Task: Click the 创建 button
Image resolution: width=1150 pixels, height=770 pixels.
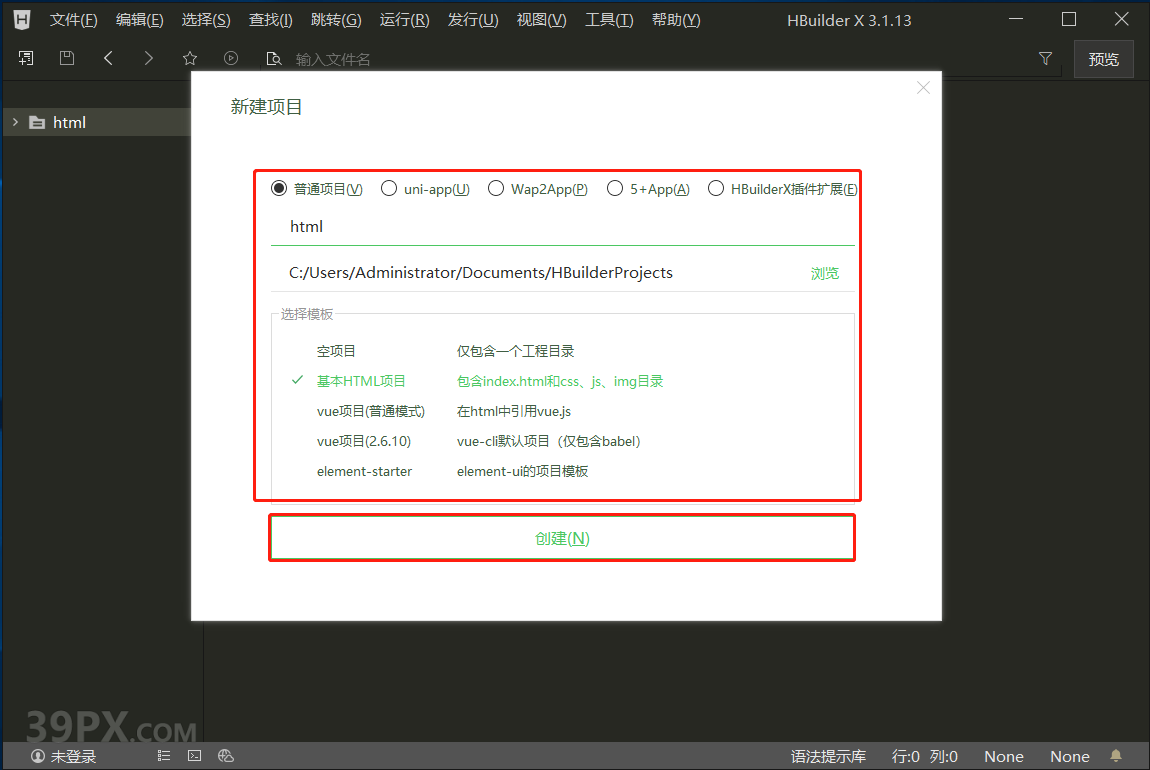Action: click(562, 537)
